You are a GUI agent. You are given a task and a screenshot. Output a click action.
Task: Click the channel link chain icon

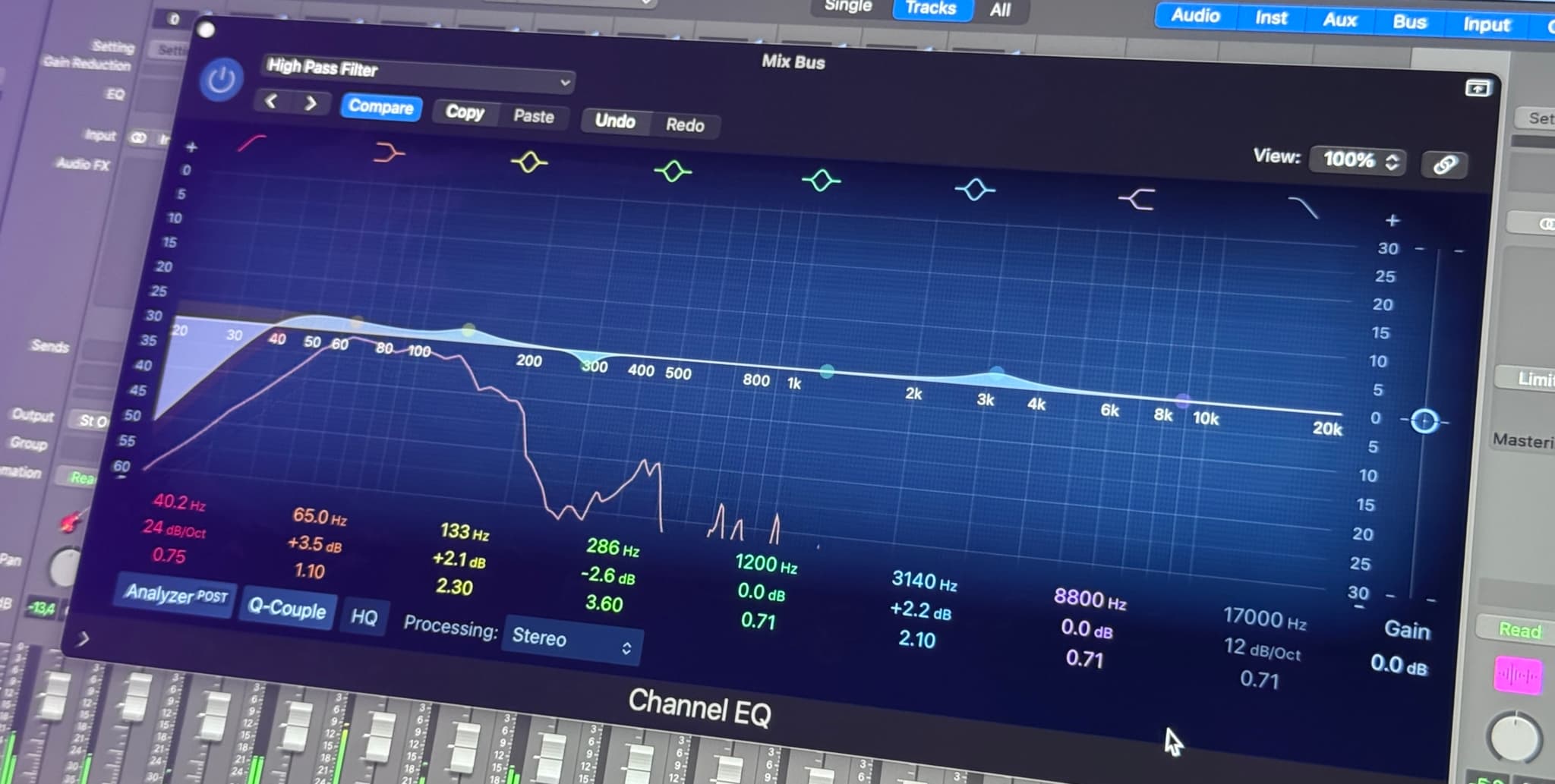tap(1443, 165)
